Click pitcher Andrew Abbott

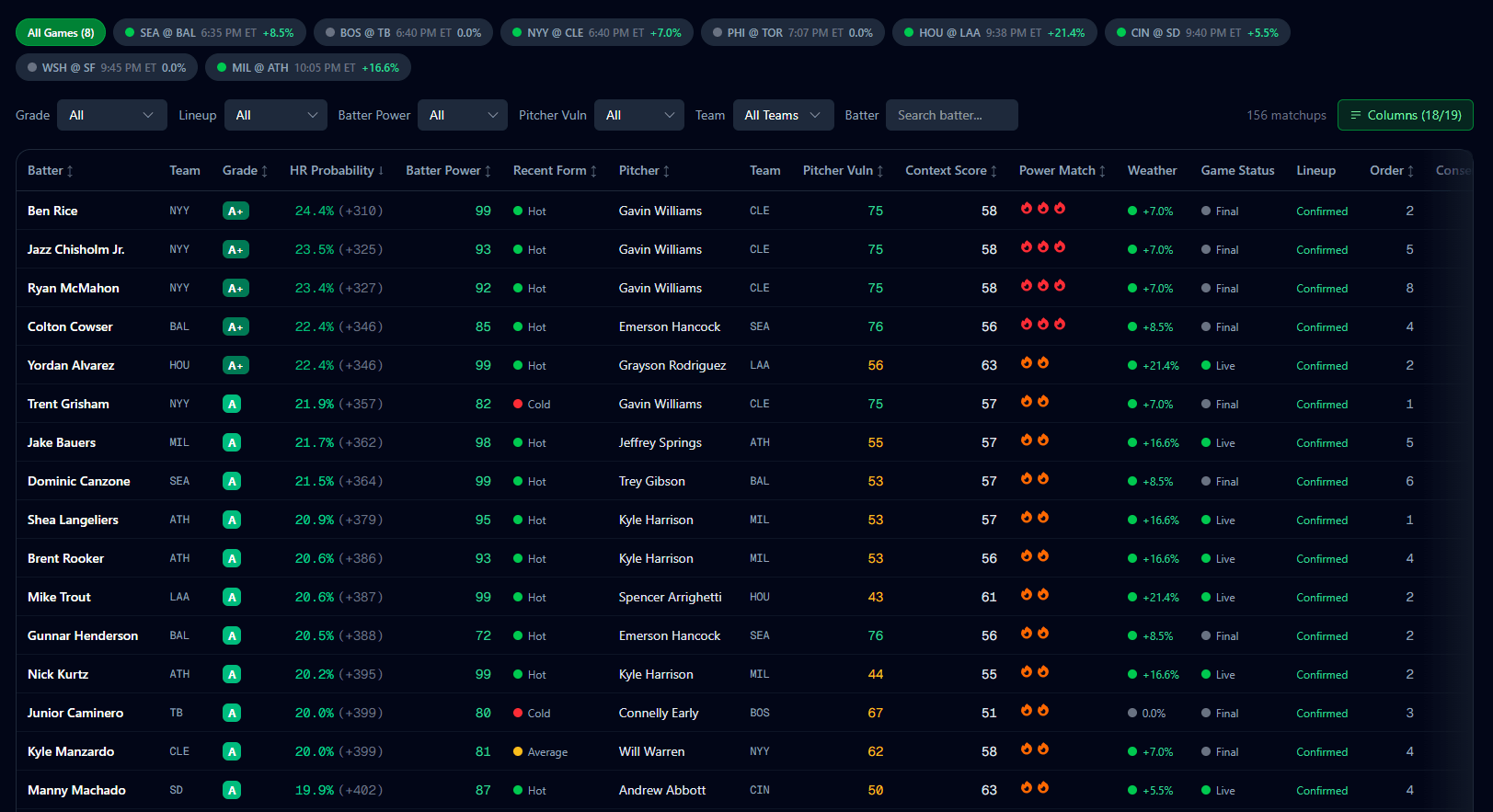coord(662,790)
